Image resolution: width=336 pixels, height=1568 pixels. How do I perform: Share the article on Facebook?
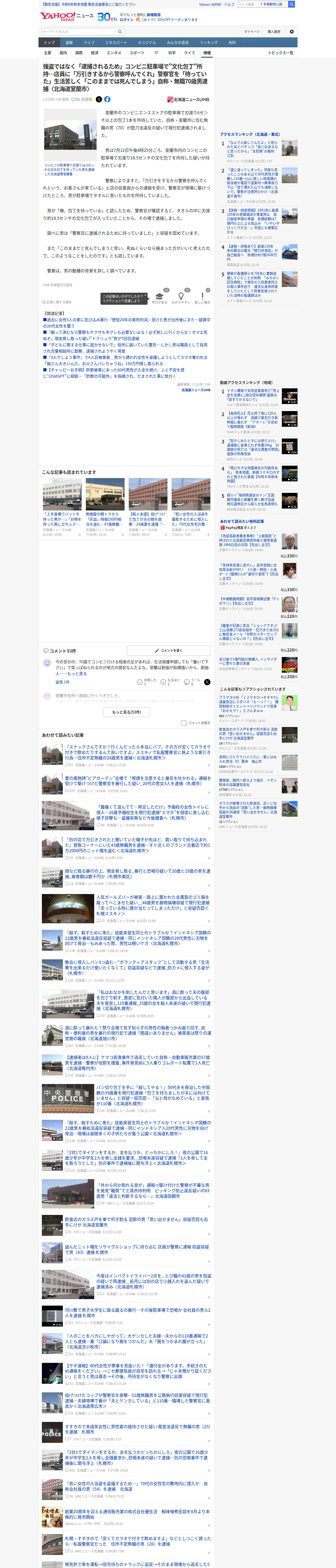107,99
